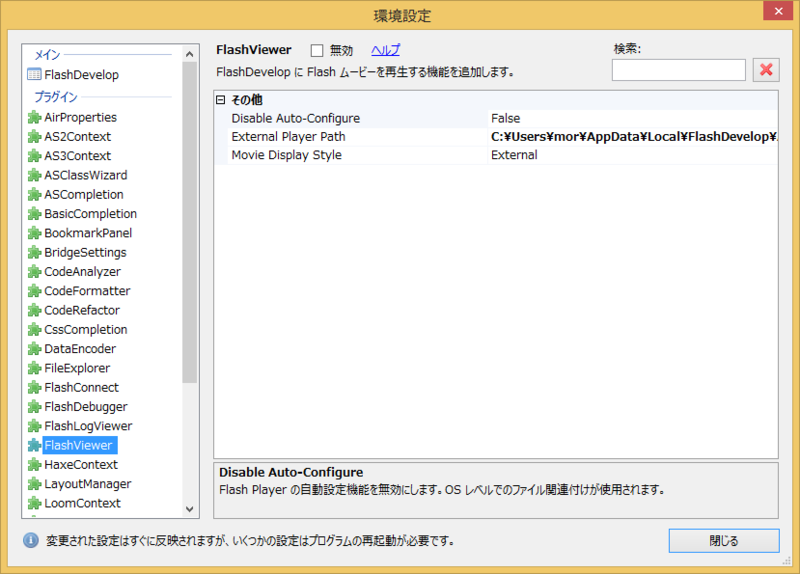Select the AS3Context list entry
The height and width of the screenshot is (574, 800).
[78, 156]
